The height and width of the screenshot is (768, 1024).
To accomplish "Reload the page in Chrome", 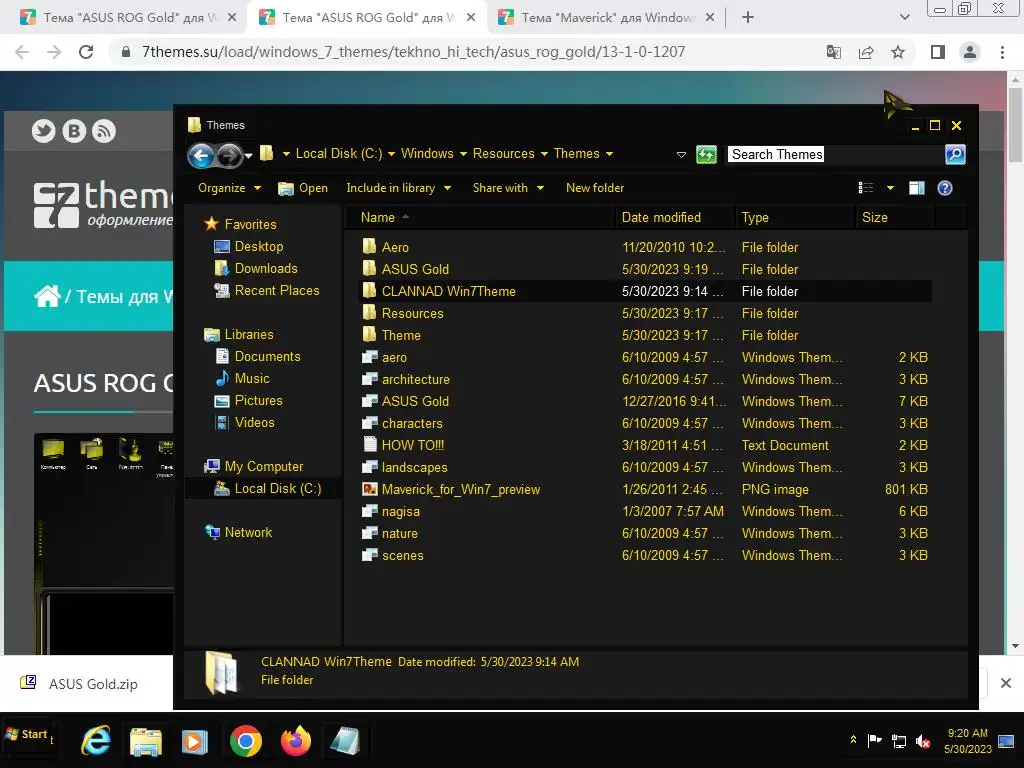I will tap(86, 52).
